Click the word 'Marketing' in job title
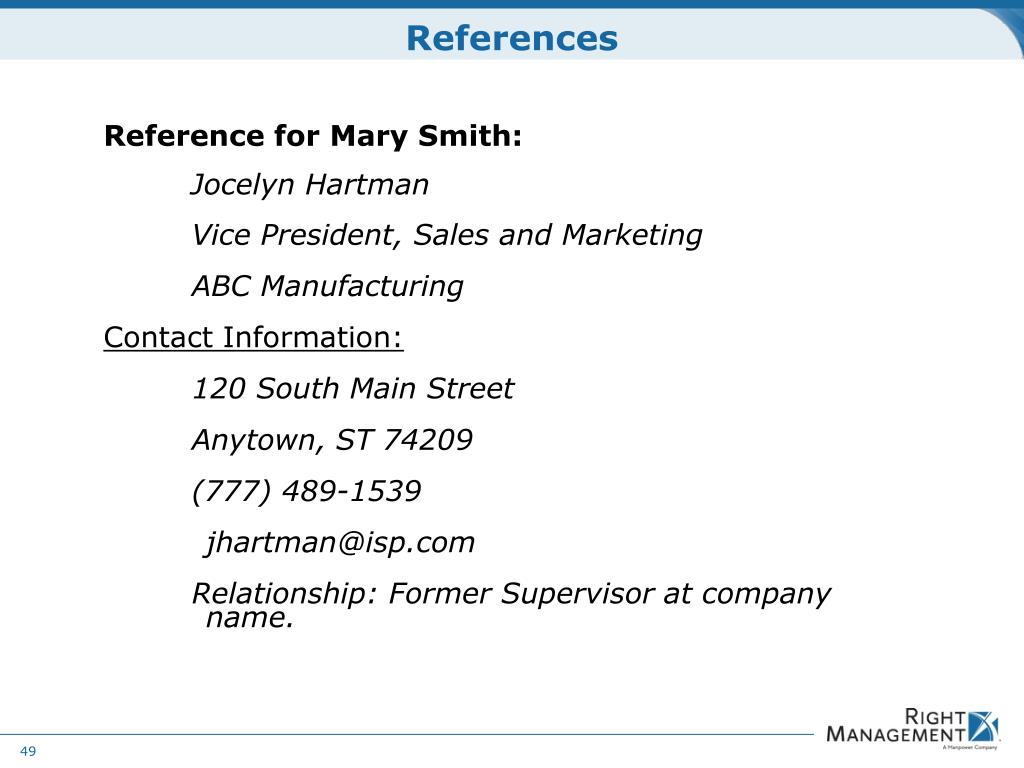This screenshot has width=1024, height=768. click(632, 235)
